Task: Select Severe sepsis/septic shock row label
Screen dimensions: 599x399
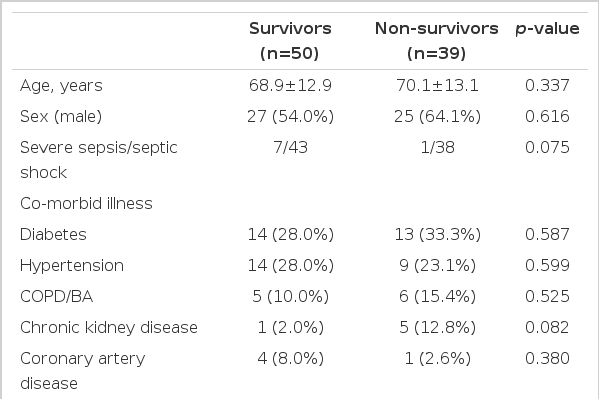Action: tap(99, 160)
